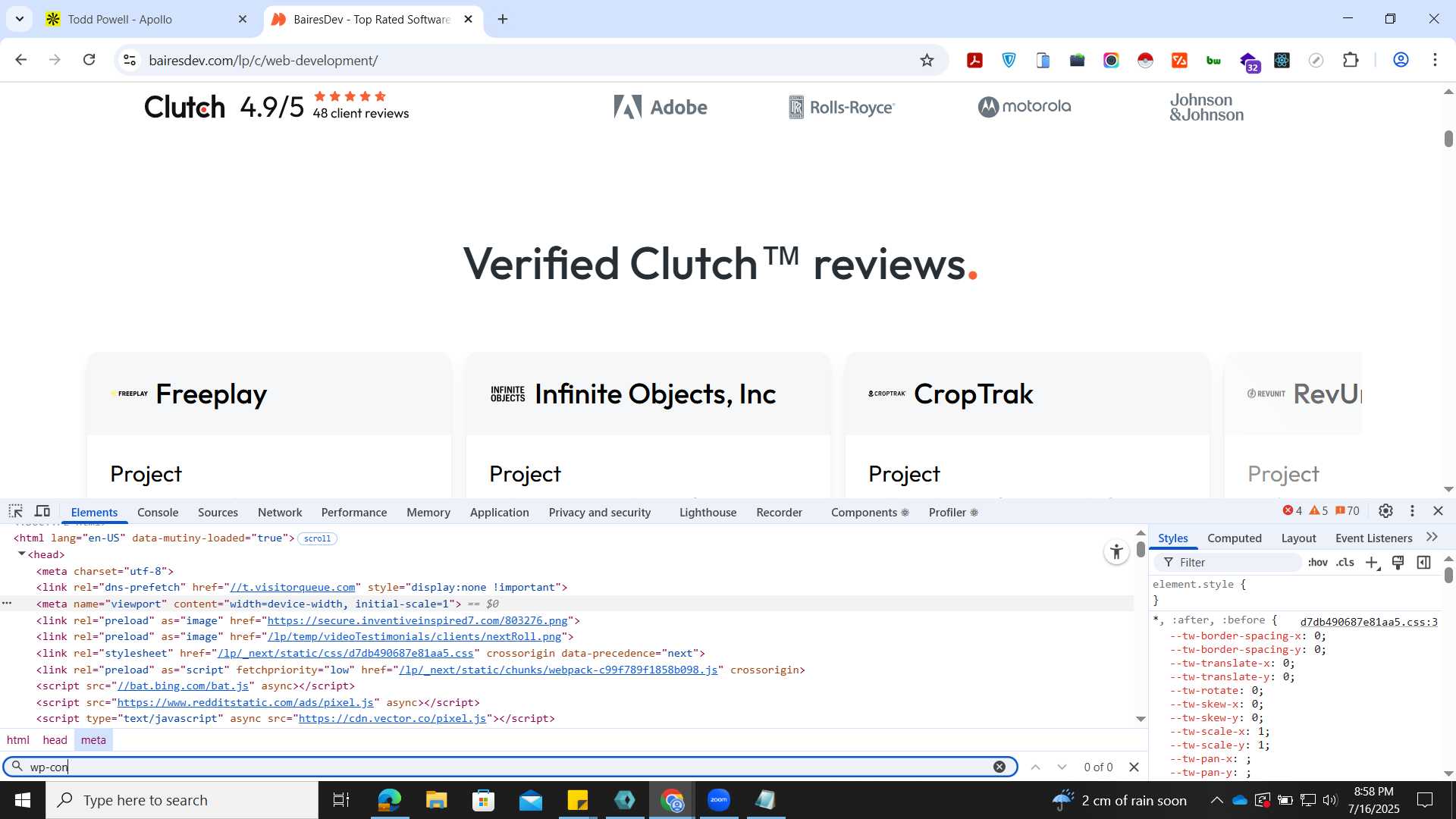Open the Chrome extensions puzzle icon
The image size is (1456, 819).
point(1350,60)
